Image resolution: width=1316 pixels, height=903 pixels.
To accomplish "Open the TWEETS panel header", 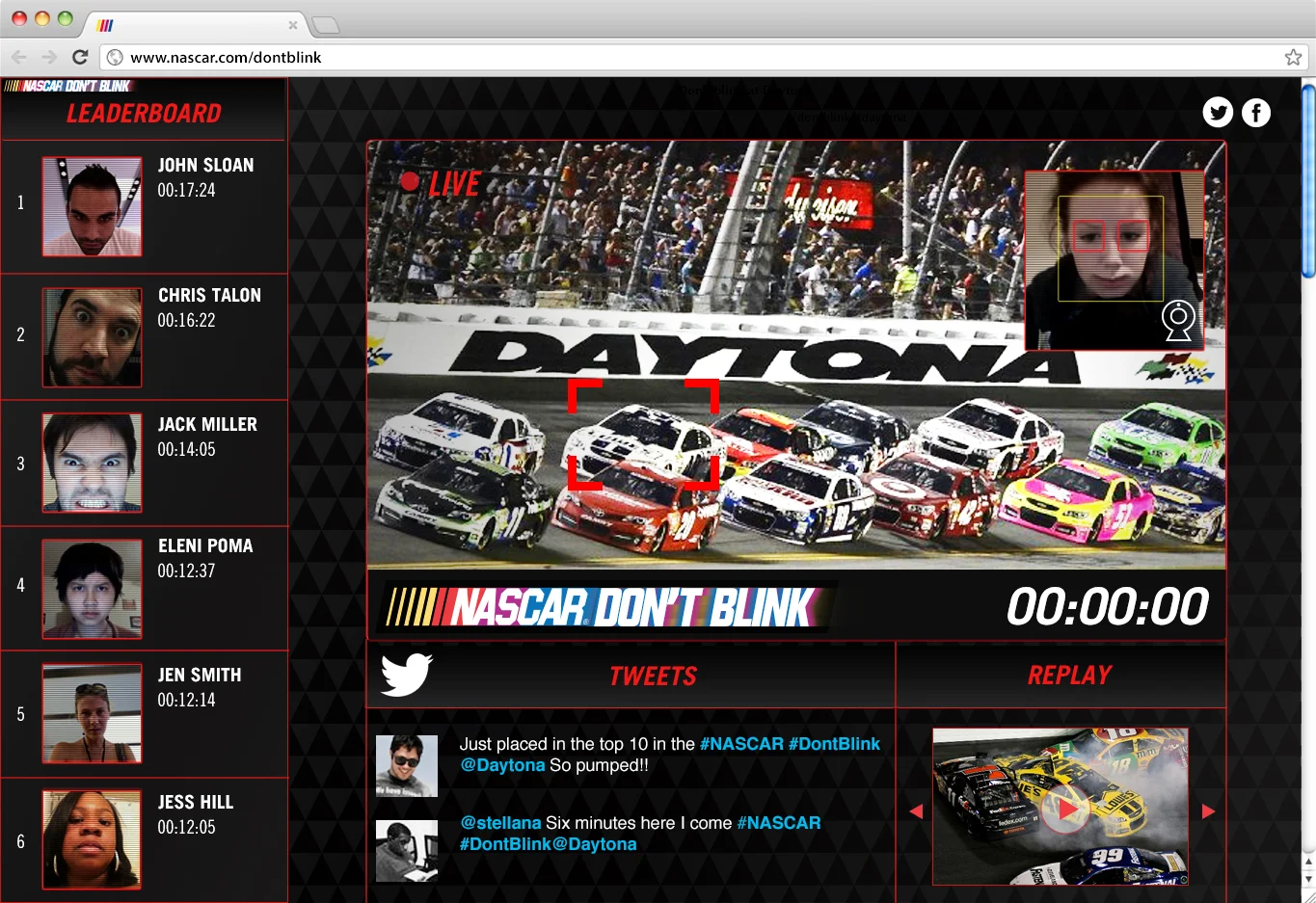I will (x=631, y=676).
